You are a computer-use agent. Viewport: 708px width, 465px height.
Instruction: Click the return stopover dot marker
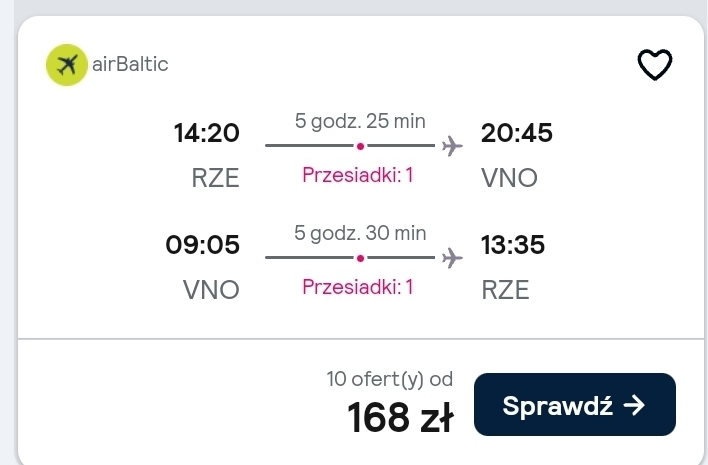click(x=360, y=258)
